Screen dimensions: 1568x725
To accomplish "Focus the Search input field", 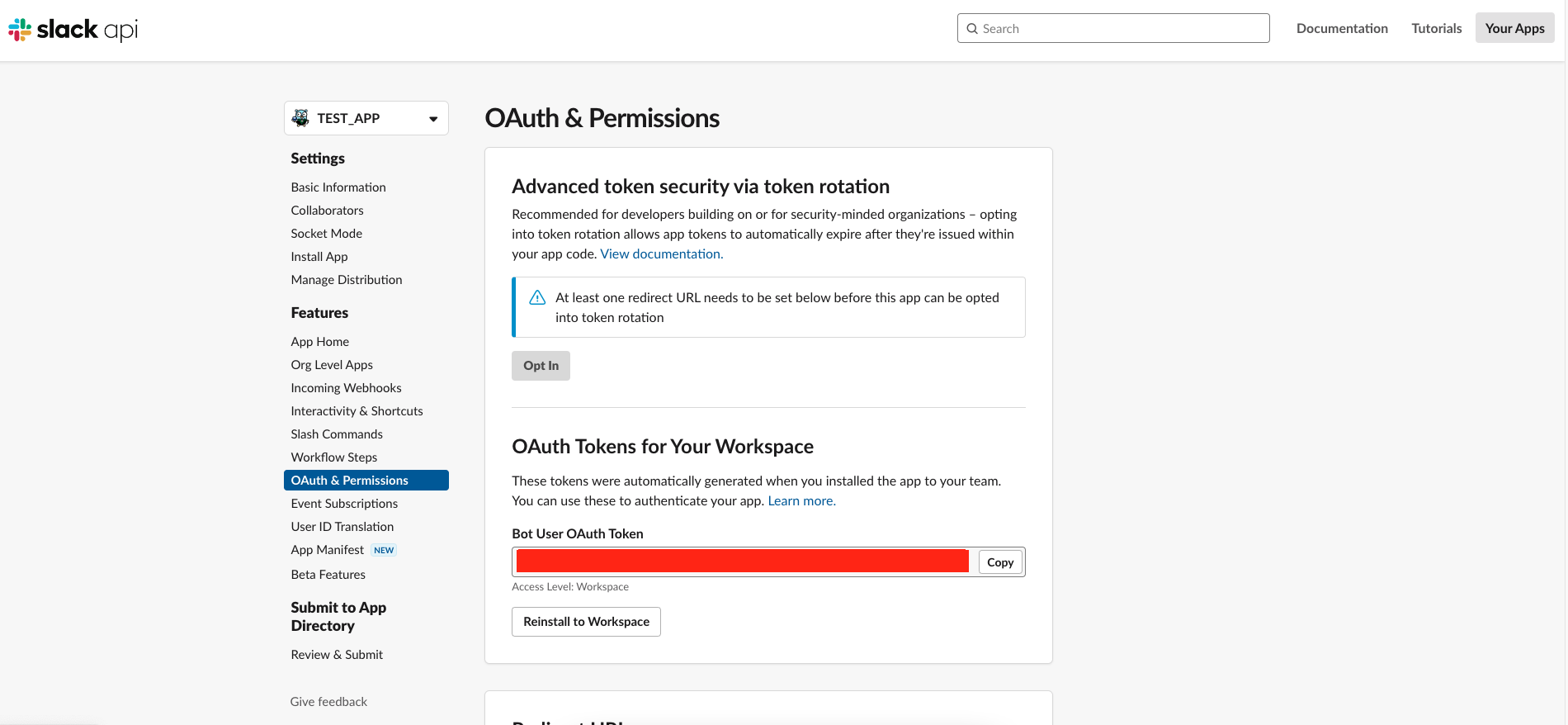I will point(1113,28).
